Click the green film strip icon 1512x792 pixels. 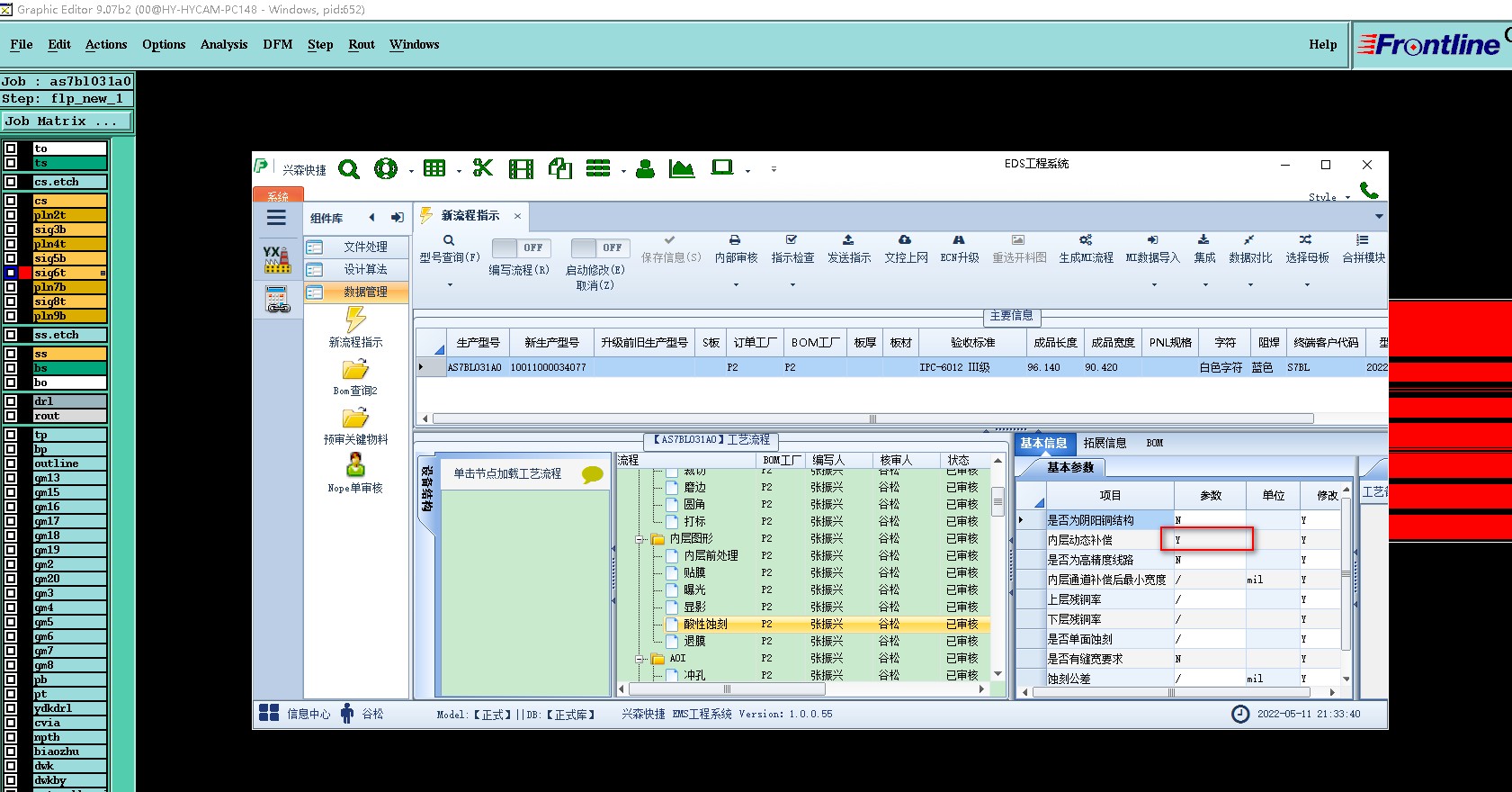[x=521, y=169]
